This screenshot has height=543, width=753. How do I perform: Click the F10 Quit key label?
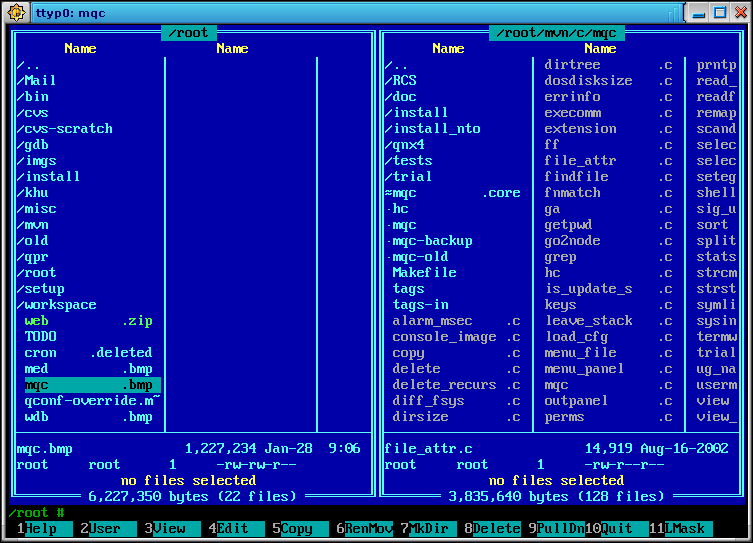point(624,528)
